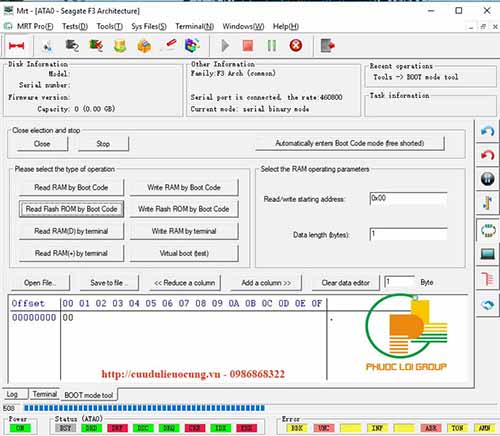The width and height of the screenshot is (500, 436).
Task: Open the Help(H) menu
Action: [286, 26]
